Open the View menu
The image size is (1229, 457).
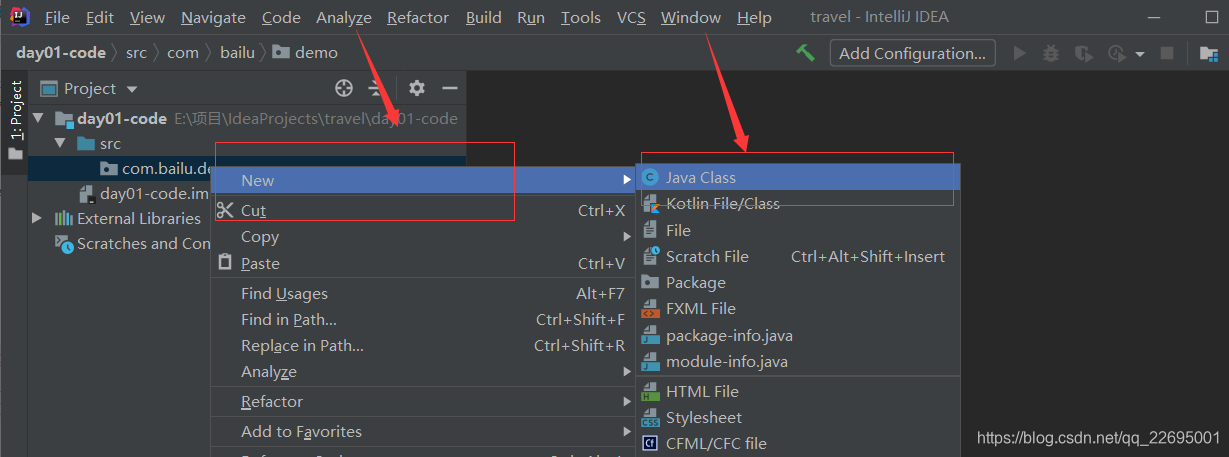148,18
